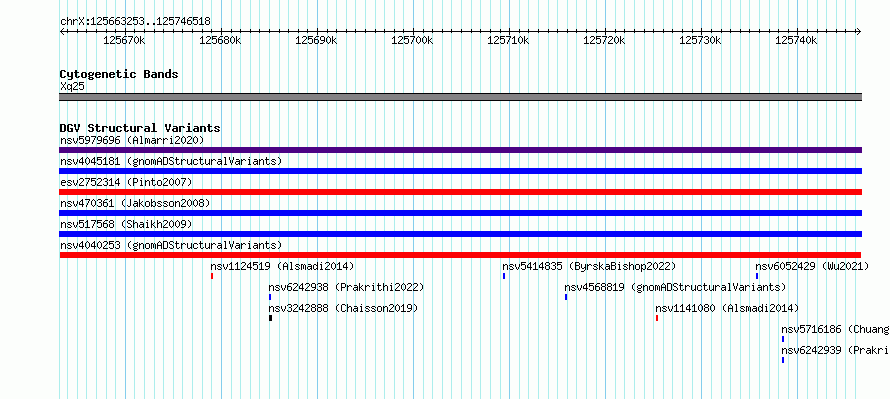Click the small blue nsv5716186 marker

783,339
